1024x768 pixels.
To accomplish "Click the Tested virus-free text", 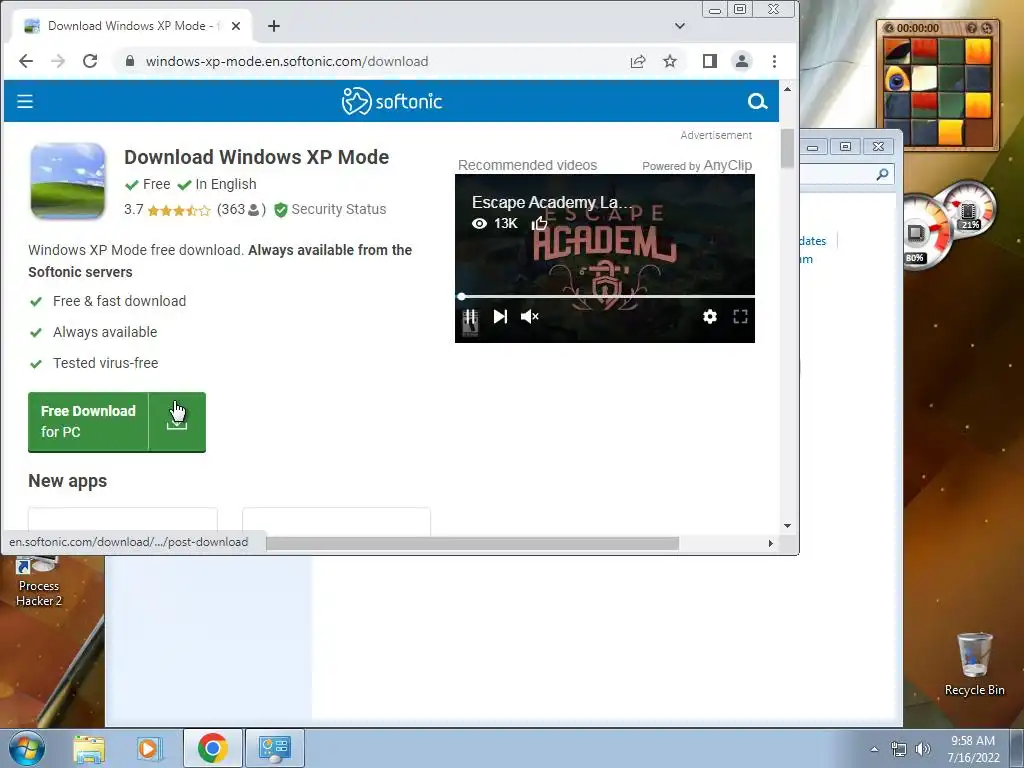I will pos(105,363).
